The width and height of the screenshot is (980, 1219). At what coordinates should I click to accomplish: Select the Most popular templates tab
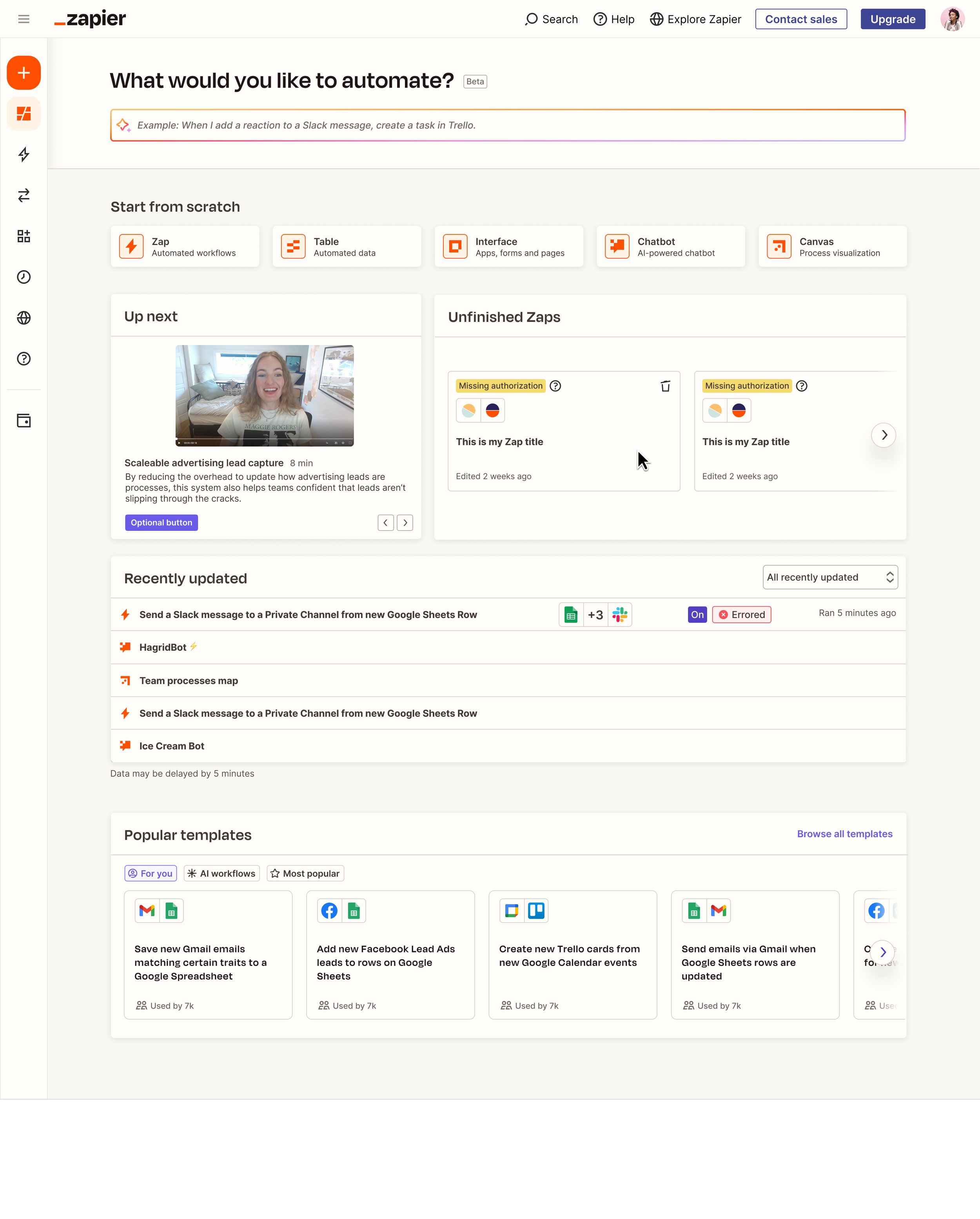[x=305, y=874]
